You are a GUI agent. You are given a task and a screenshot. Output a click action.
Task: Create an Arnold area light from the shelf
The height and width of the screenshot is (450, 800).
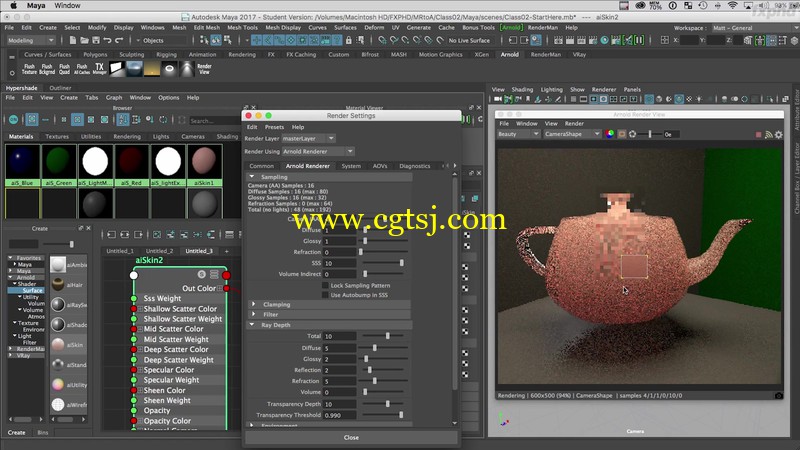[x=117, y=69]
